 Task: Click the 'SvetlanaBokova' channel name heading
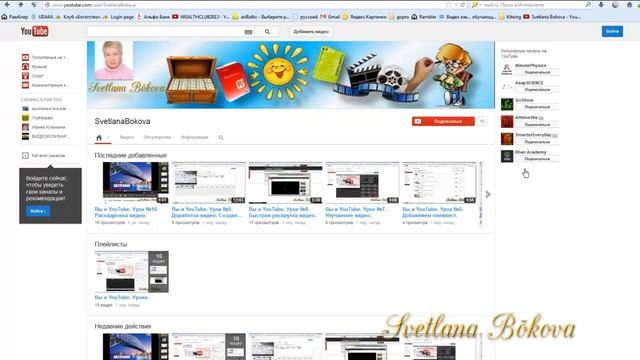122,121
